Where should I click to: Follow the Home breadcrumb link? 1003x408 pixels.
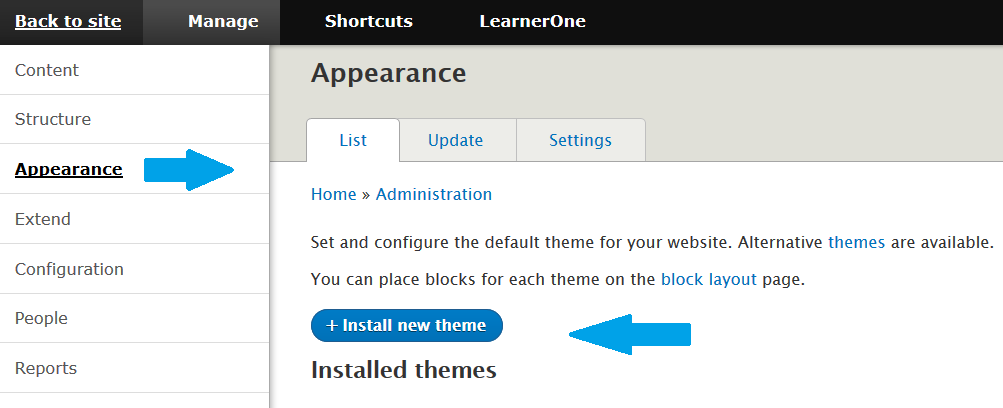[333, 194]
